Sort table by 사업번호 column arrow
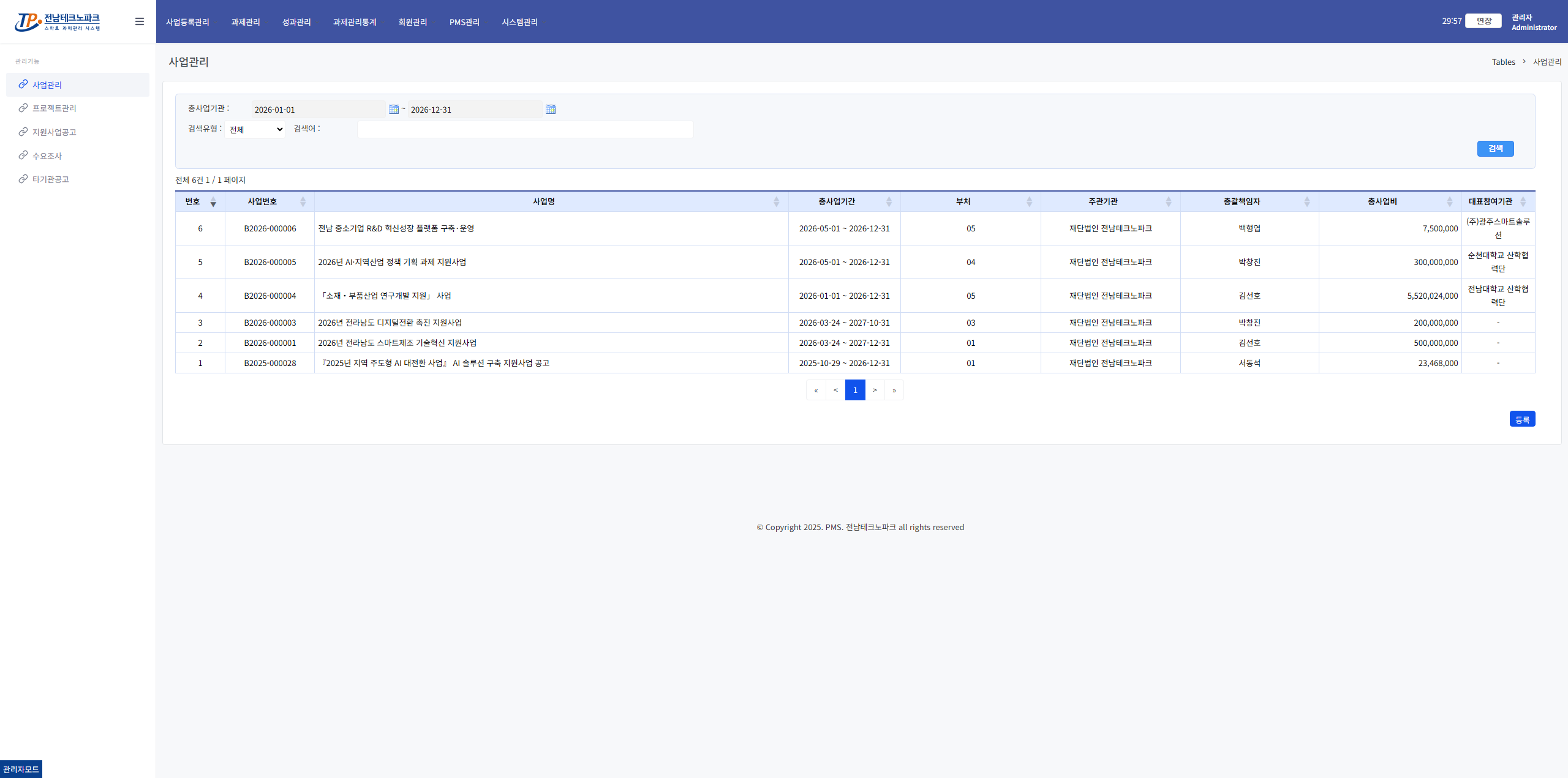Screen dimensions: 1568x778 click(x=303, y=202)
